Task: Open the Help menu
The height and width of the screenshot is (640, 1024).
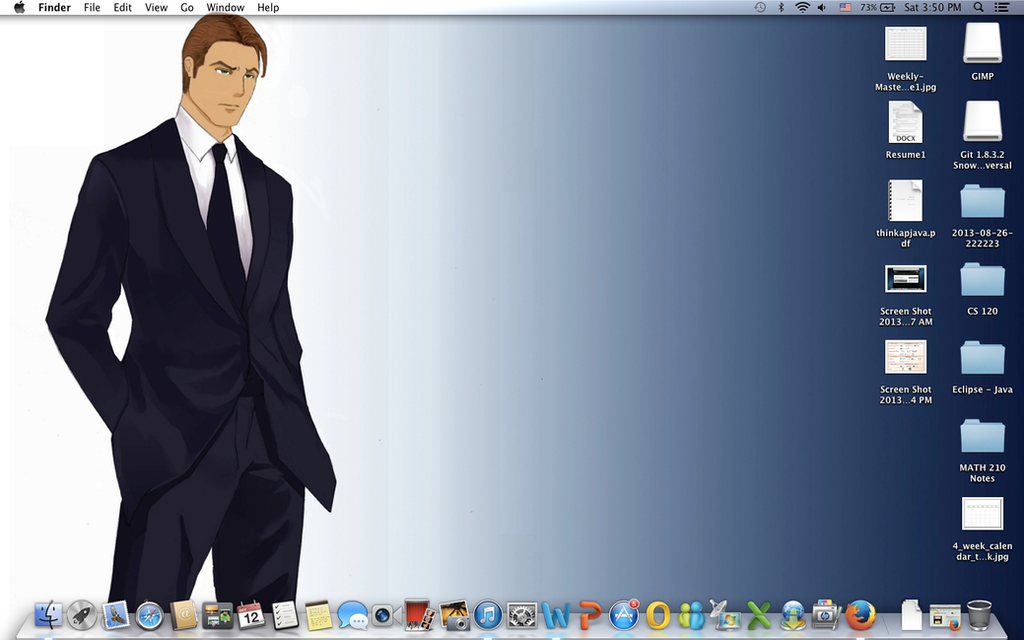Action: click(x=268, y=7)
